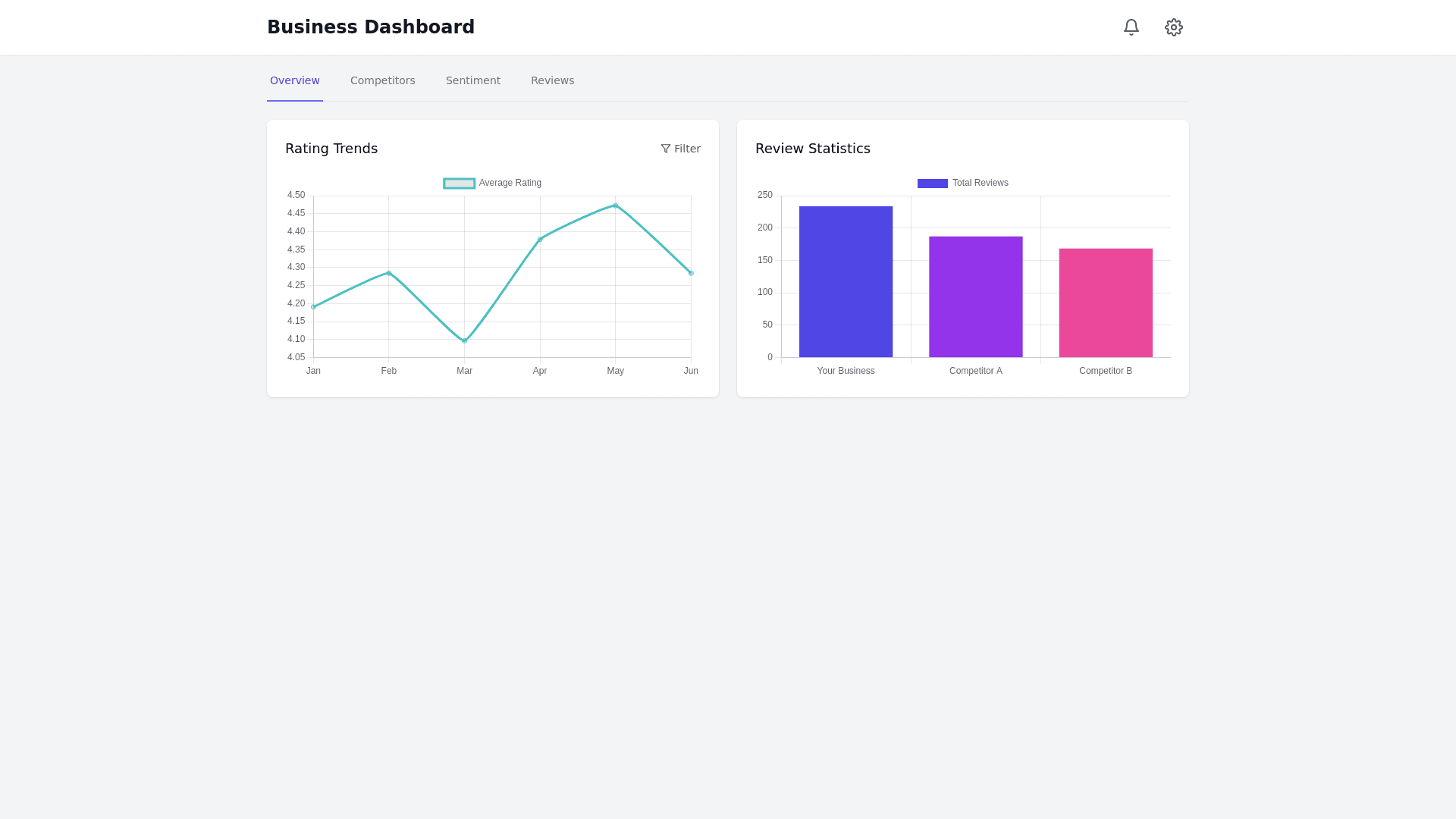Click the Filter button label

point(687,149)
